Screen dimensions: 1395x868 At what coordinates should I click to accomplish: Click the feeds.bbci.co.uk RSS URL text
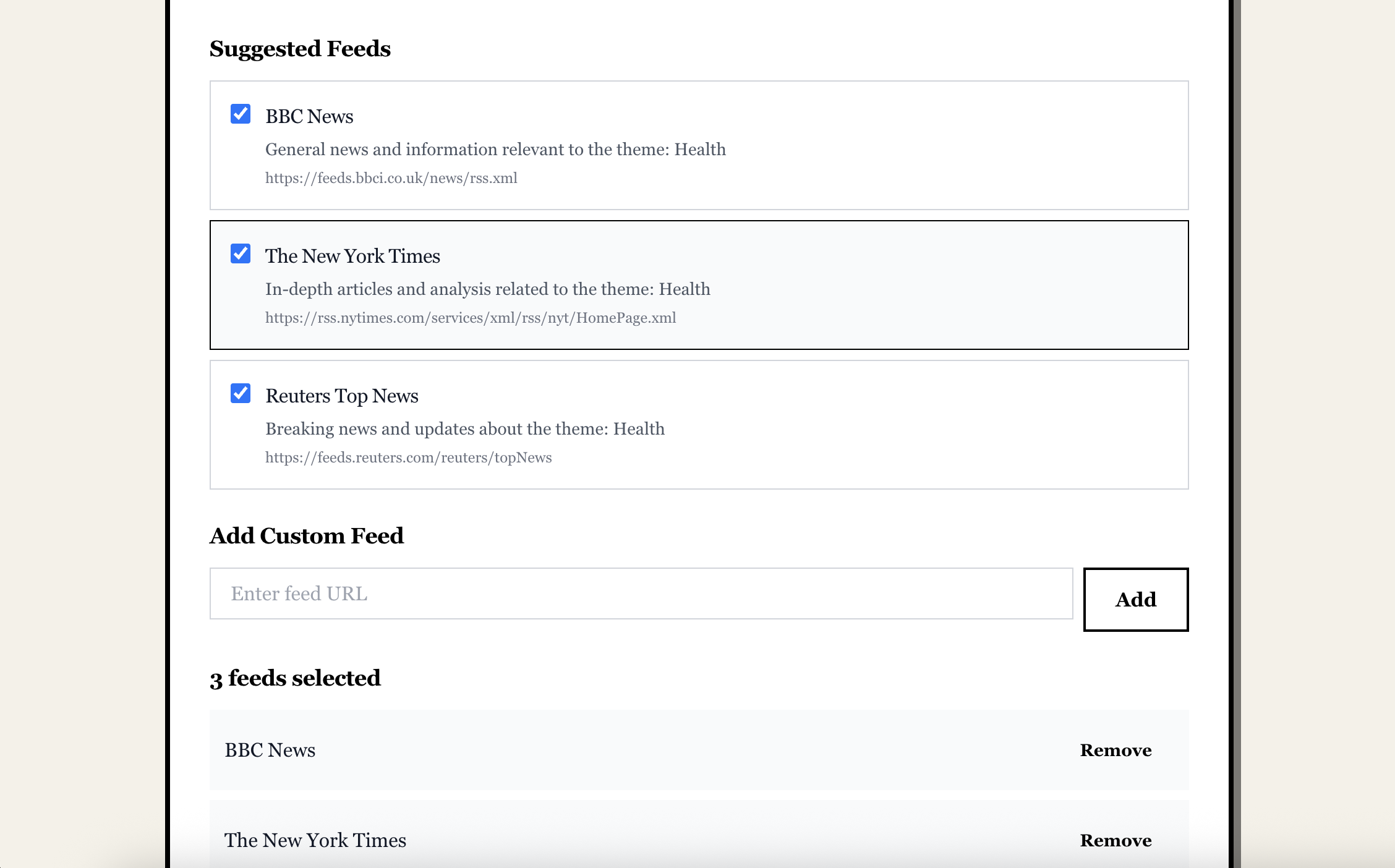pos(391,178)
